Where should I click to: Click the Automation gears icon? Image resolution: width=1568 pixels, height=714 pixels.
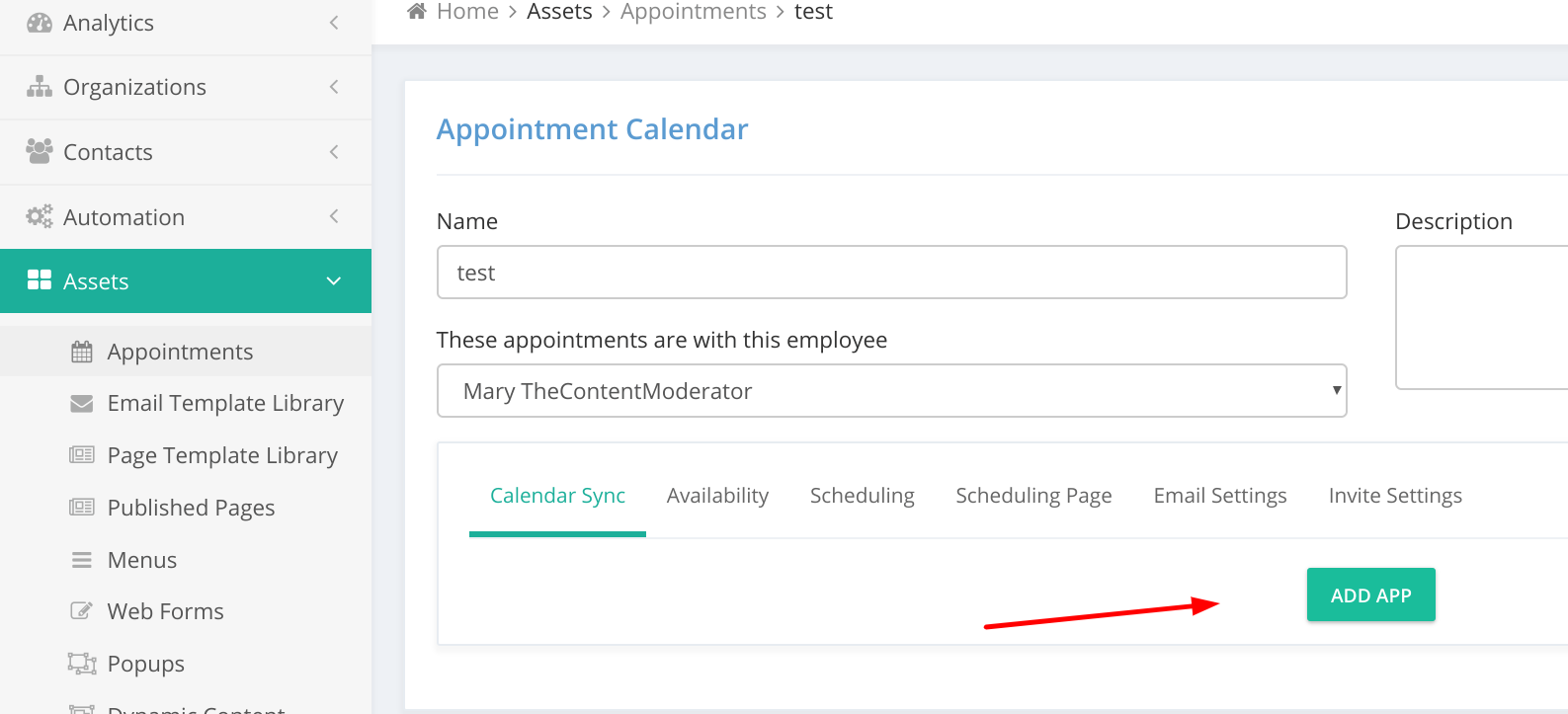tap(40, 216)
